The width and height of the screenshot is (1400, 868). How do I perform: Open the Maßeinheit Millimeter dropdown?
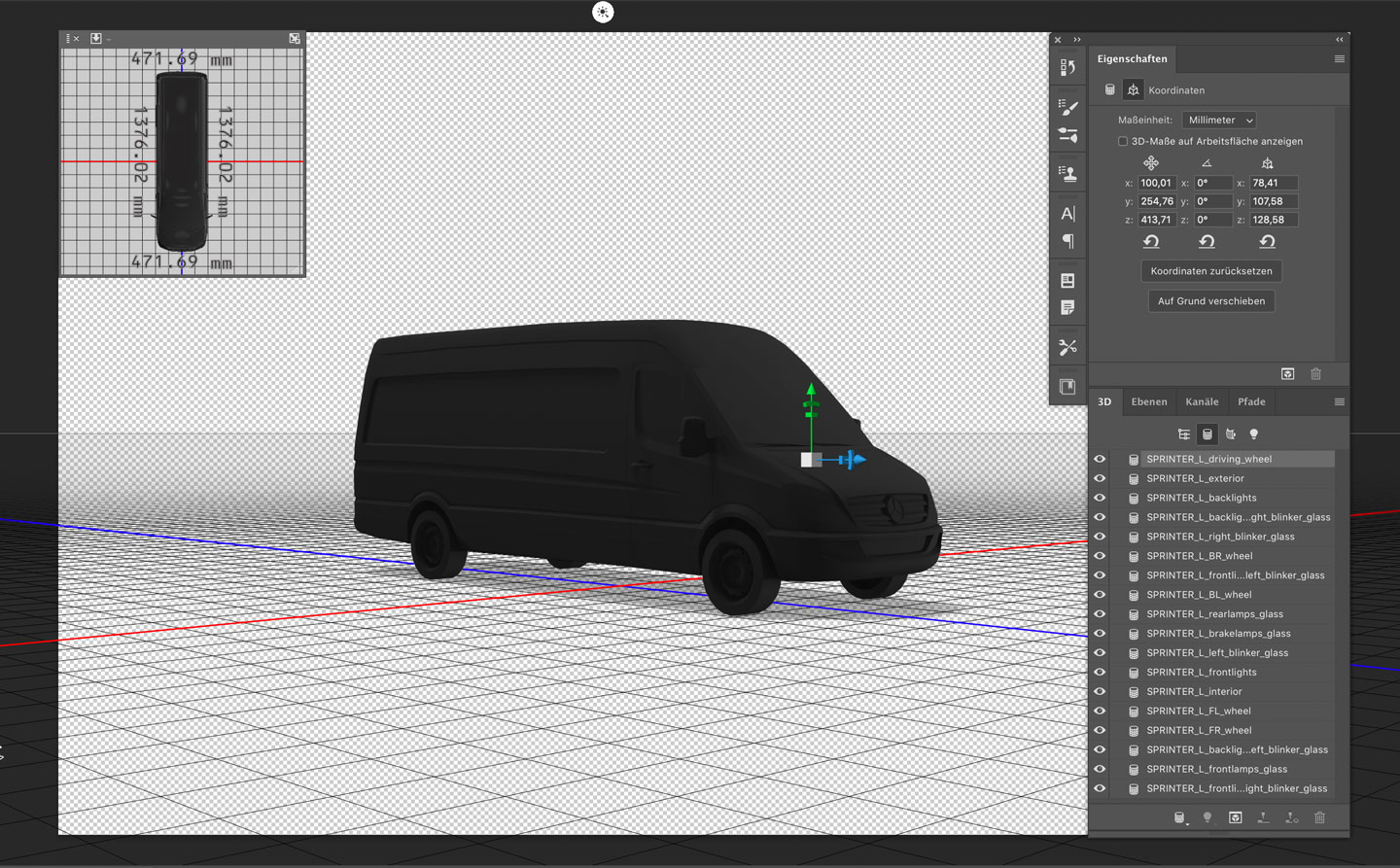click(x=1219, y=121)
